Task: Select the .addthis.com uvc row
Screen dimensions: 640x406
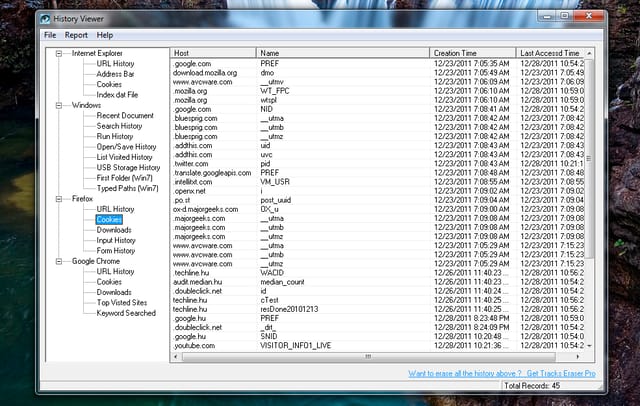Action: [378, 155]
